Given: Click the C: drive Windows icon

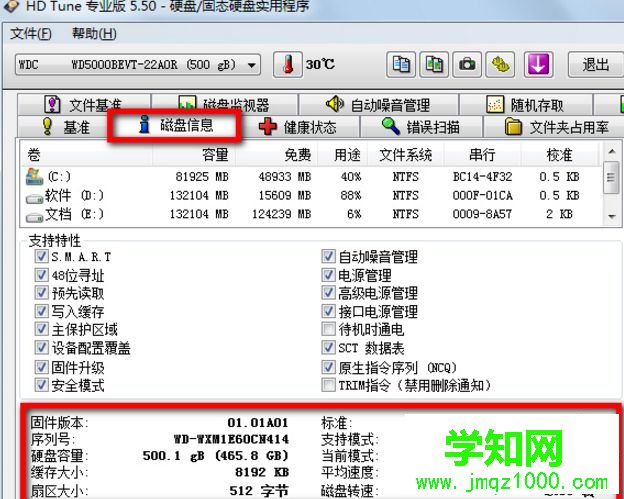Looking at the screenshot, I should [x=34, y=176].
